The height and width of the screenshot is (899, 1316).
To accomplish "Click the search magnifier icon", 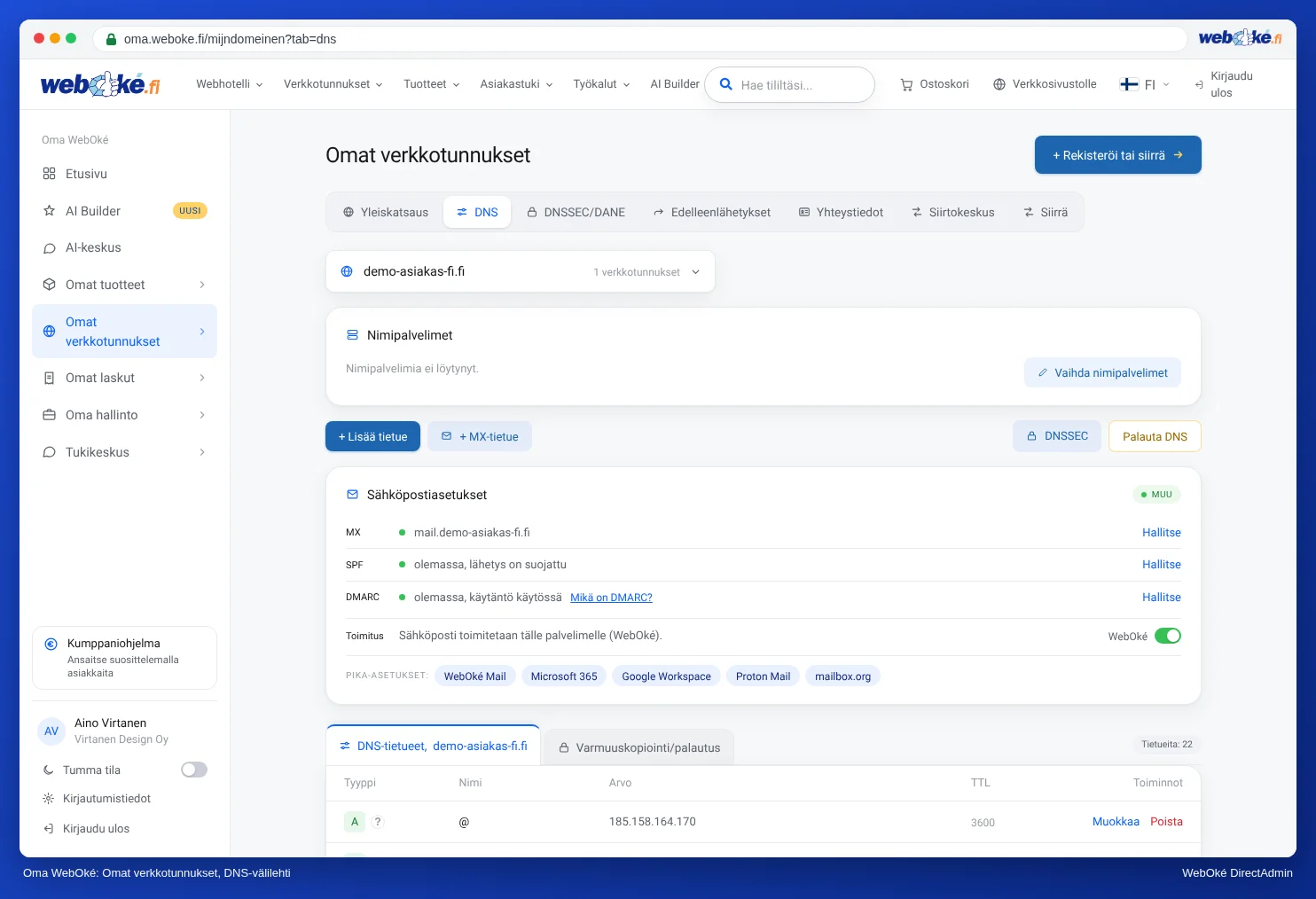I will coord(725,84).
